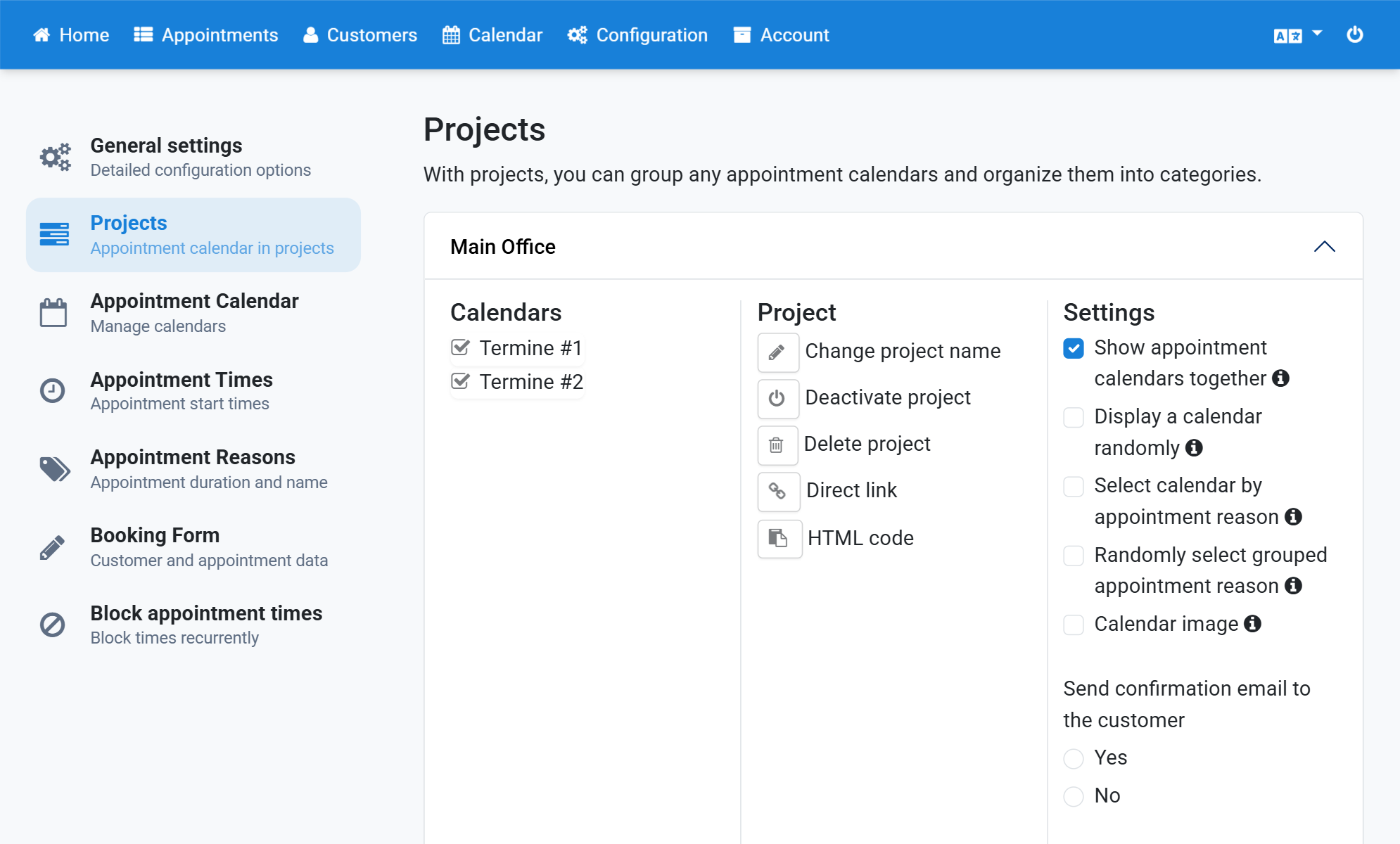Click Deactivate project text
Image resolution: width=1400 pixels, height=844 pixels.
coord(888,397)
